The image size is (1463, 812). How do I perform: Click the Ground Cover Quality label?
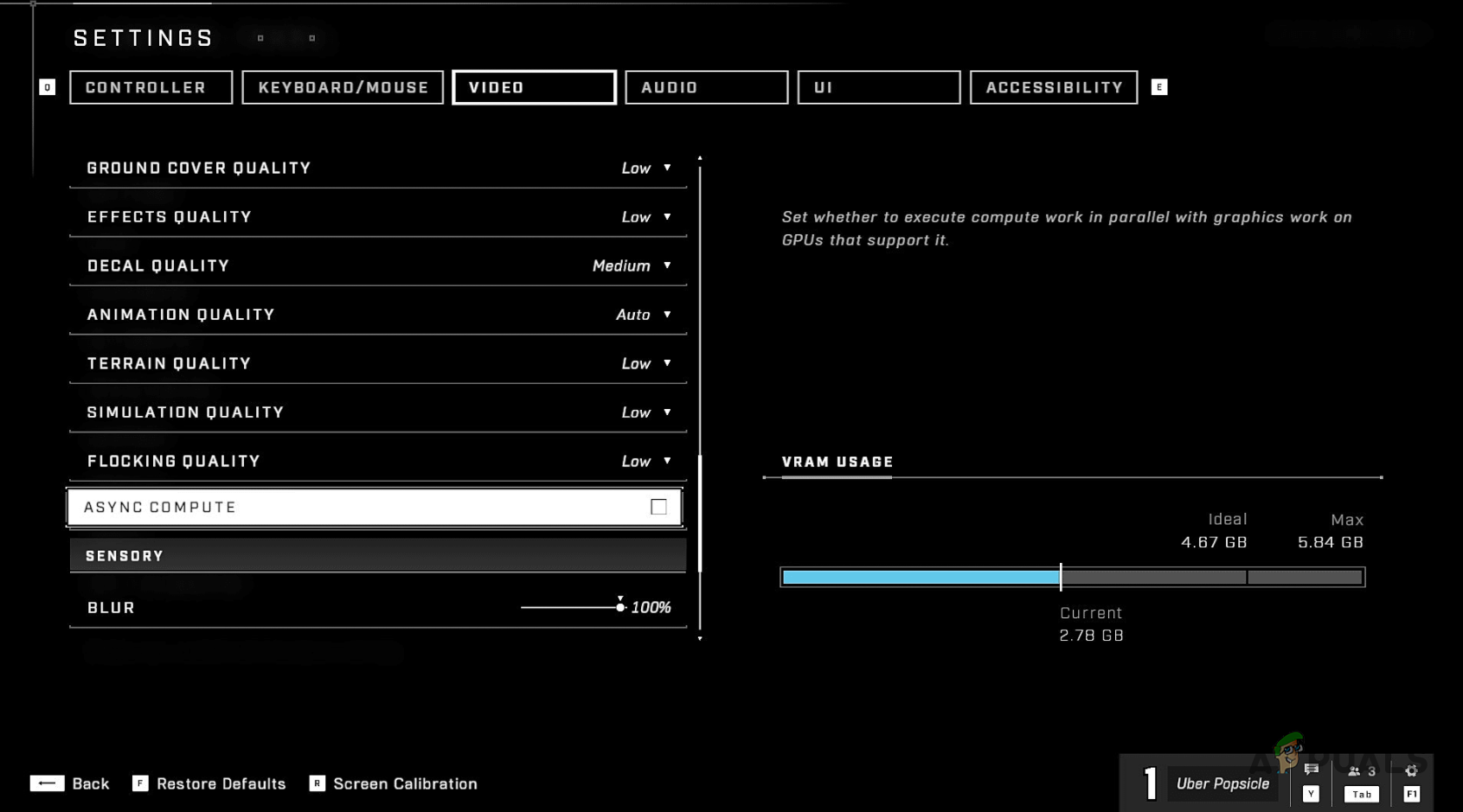click(x=199, y=168)
